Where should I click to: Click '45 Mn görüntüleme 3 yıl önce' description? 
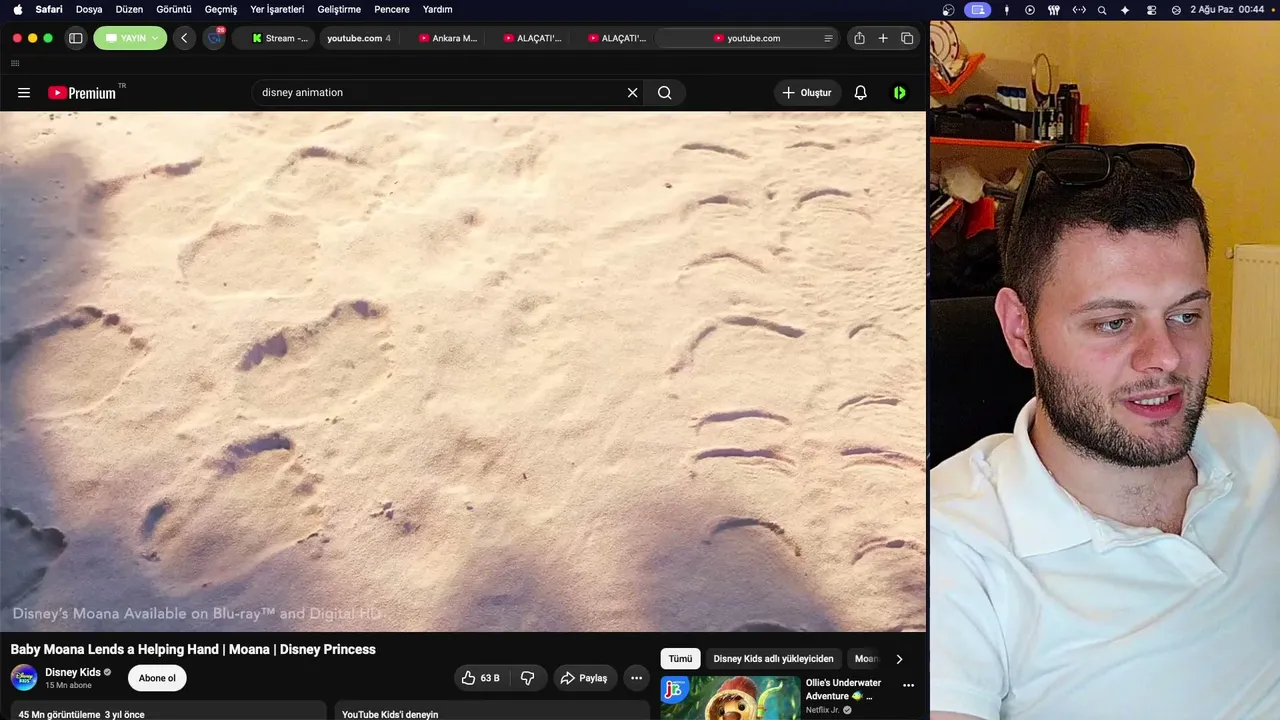(x=82, y=714)
